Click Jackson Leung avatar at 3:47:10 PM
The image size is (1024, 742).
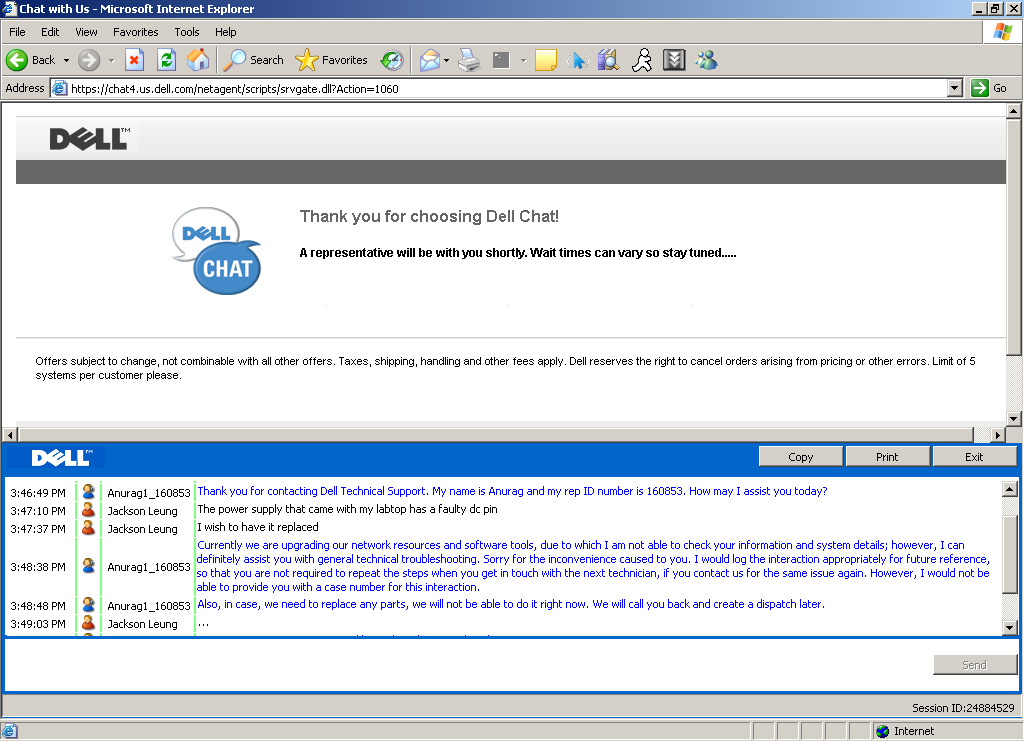click(88, 509)
